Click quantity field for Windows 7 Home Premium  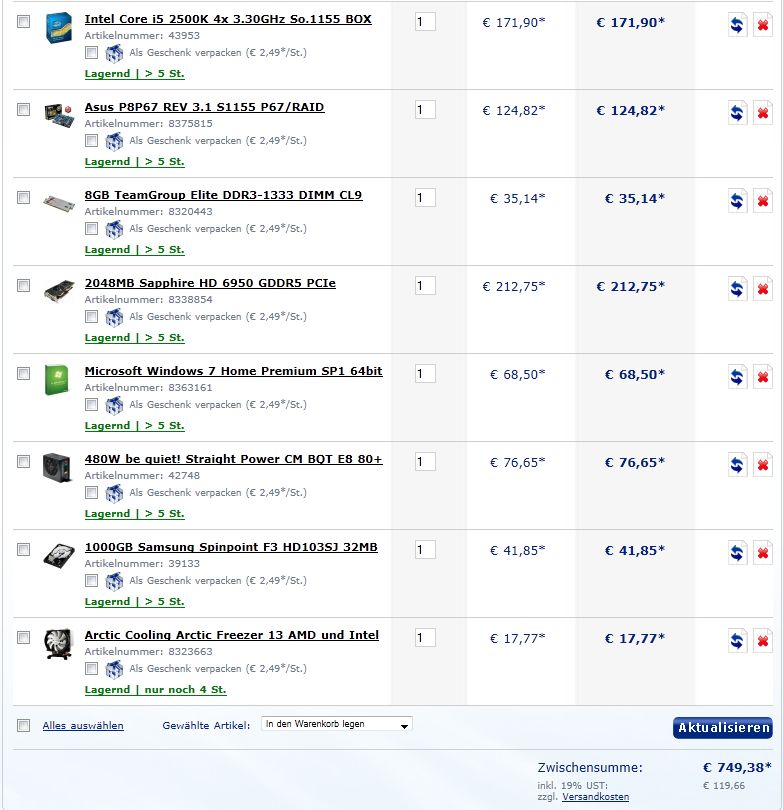[425, 373]
